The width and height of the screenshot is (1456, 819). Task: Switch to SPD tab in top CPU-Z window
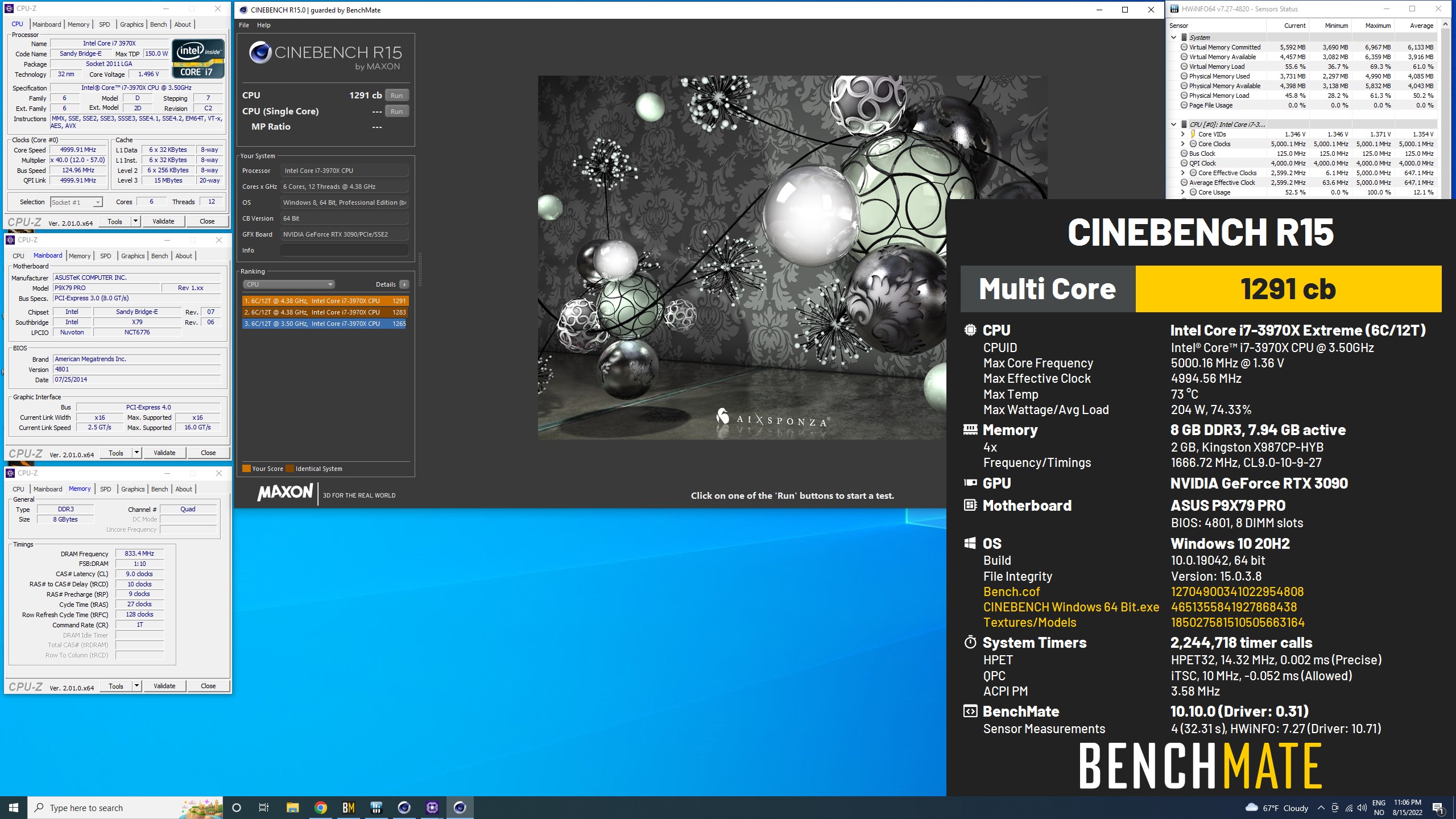pos(104,24)
